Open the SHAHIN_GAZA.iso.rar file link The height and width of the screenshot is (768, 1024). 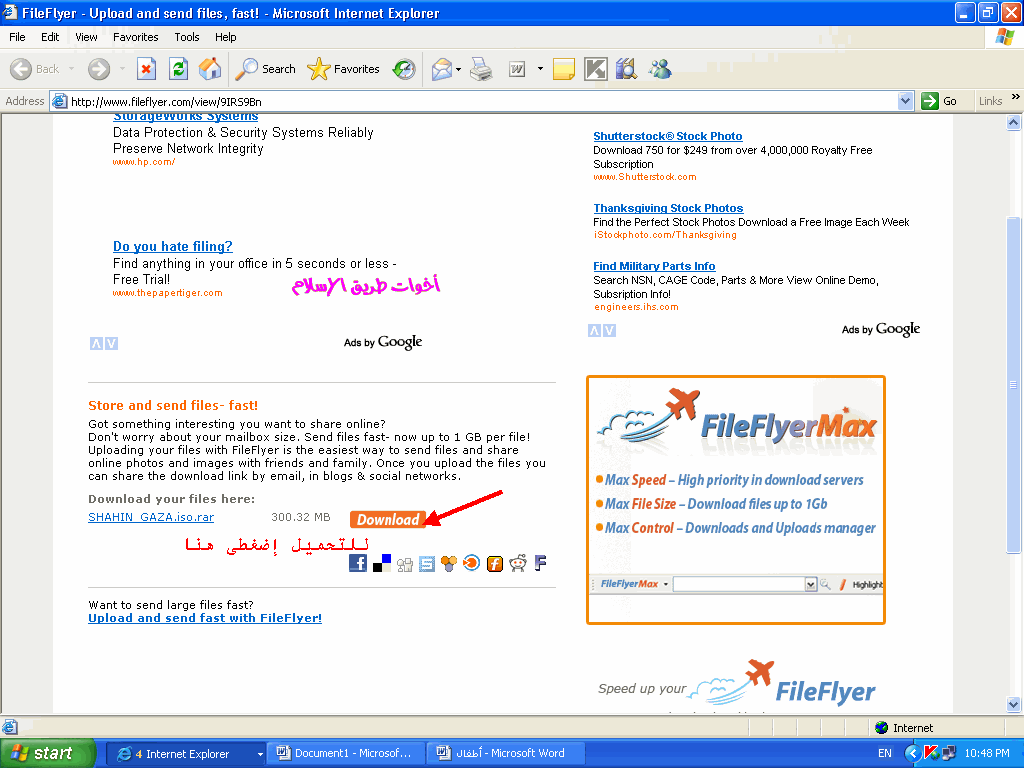(x=151, y=518)
